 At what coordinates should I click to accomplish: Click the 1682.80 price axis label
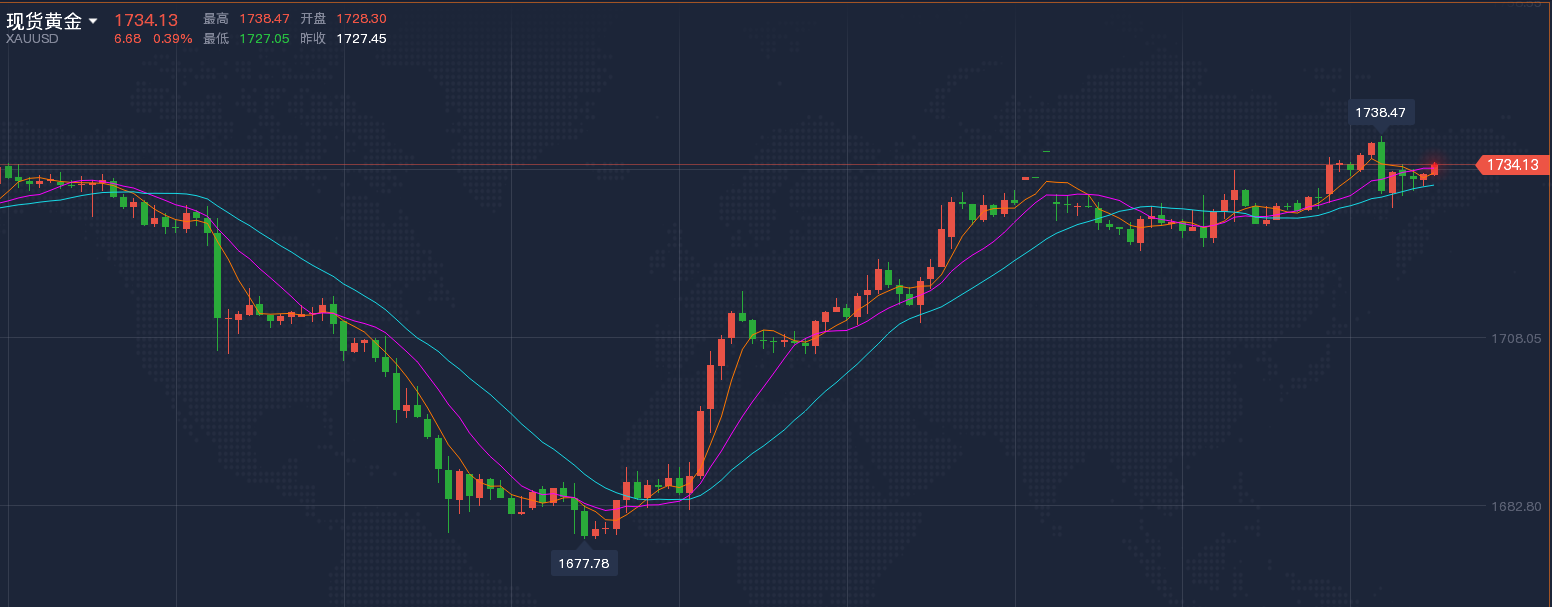[1513, 506]
